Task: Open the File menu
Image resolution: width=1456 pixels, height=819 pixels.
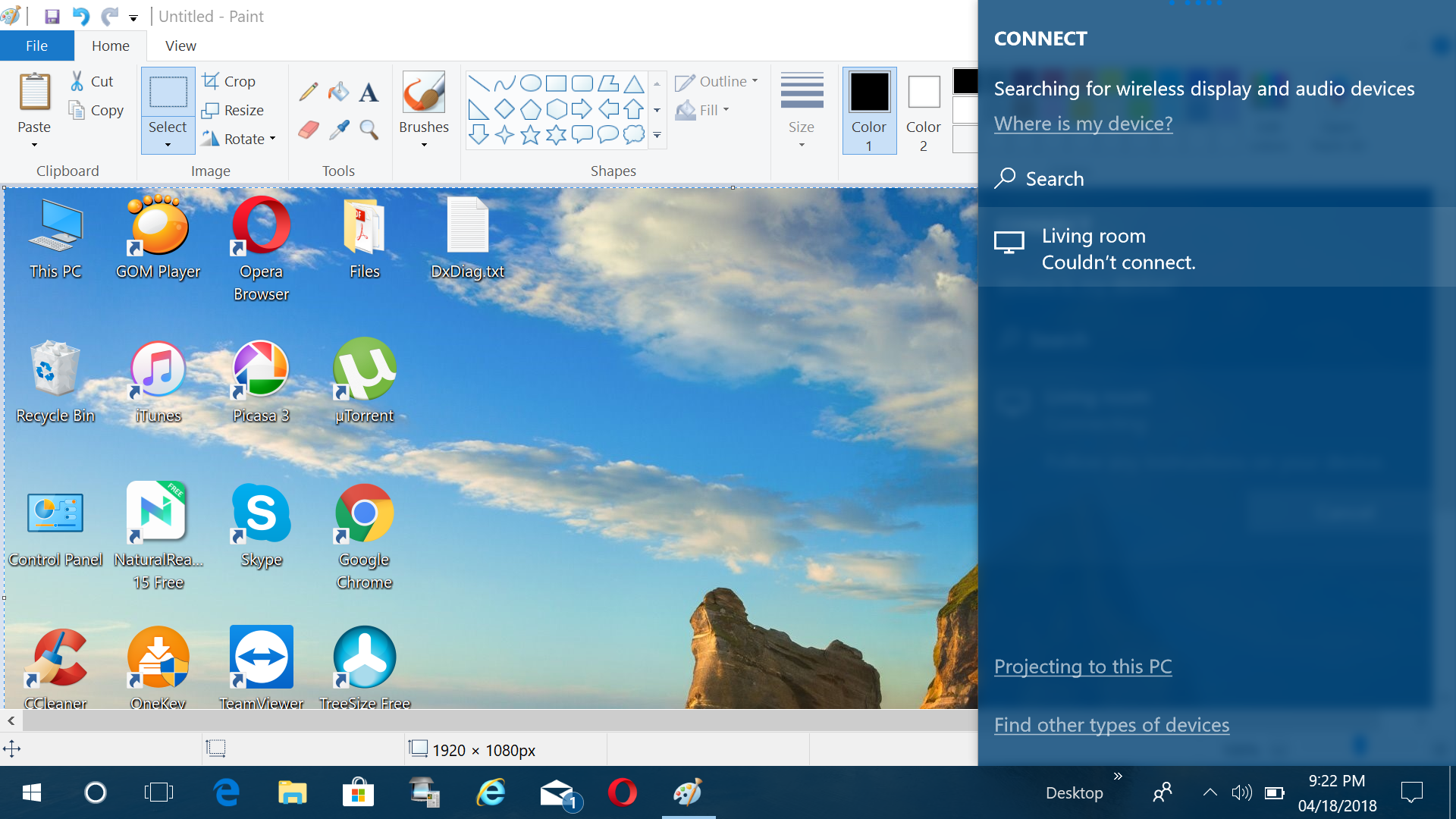Action: pyautogui.click(x=36, y=45)
